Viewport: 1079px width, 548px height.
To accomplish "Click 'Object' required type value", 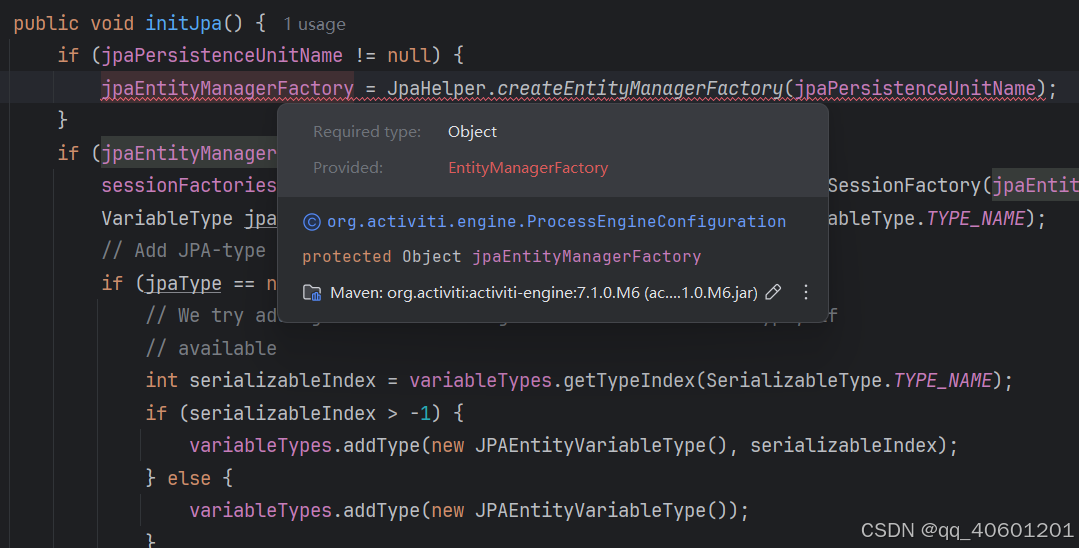I will (x=472, y=131).
